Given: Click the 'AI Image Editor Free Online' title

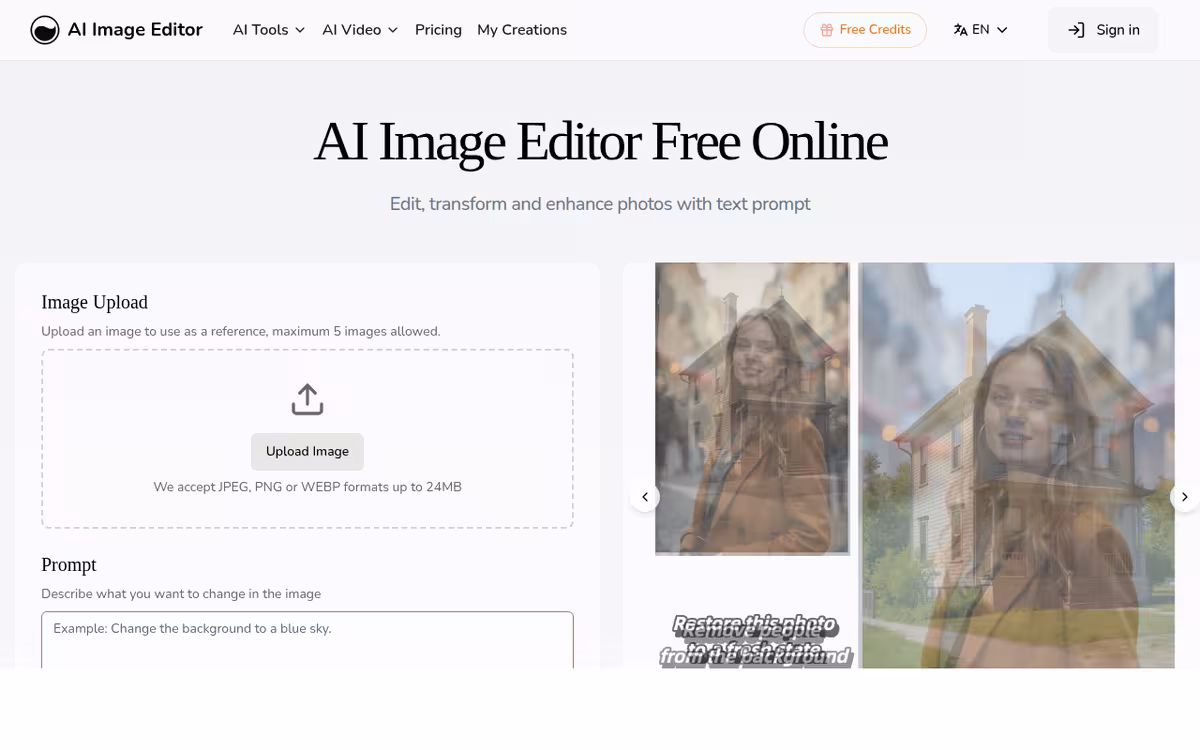Looking at the screenshot, I should point(600,142).
